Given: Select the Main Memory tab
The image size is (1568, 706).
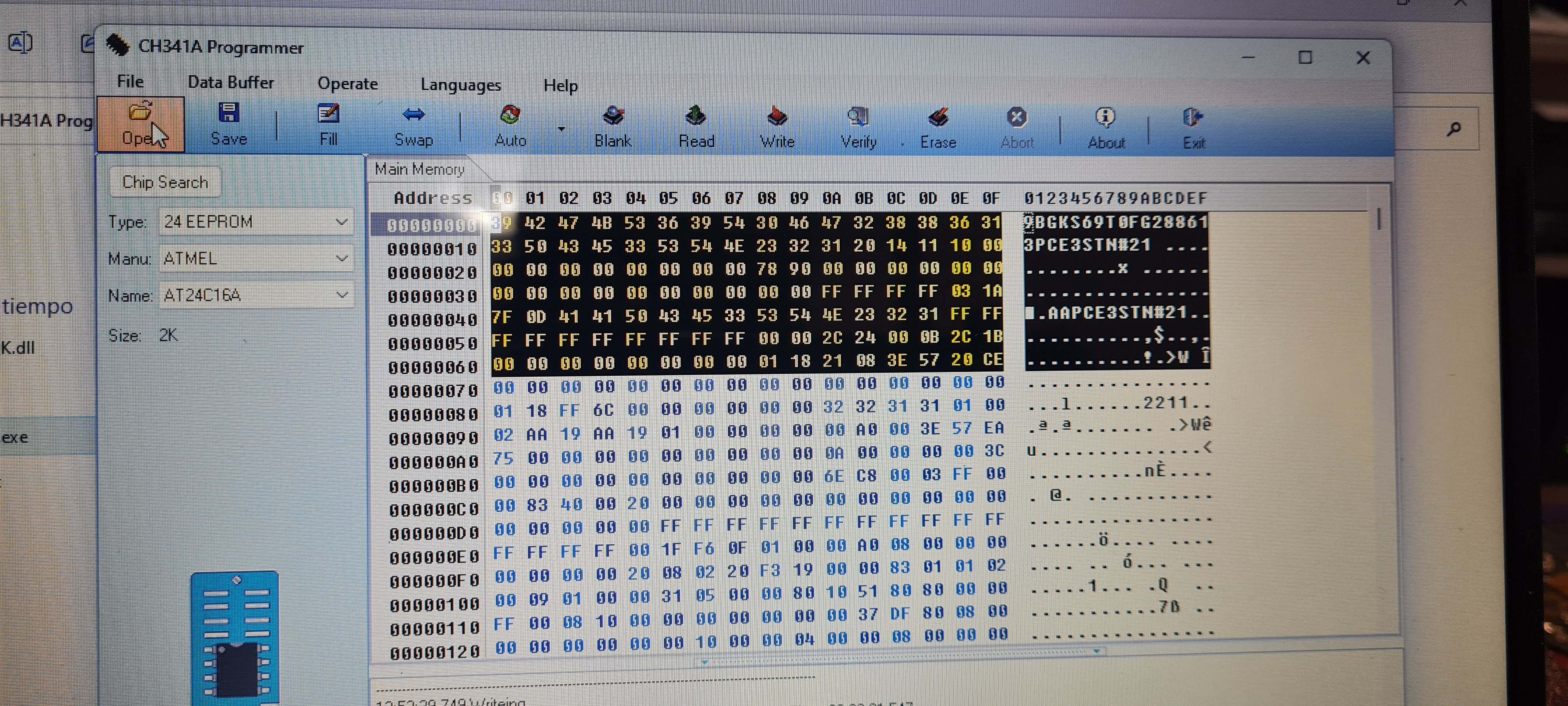Looking at the screenshot, I should pos(419,169).
